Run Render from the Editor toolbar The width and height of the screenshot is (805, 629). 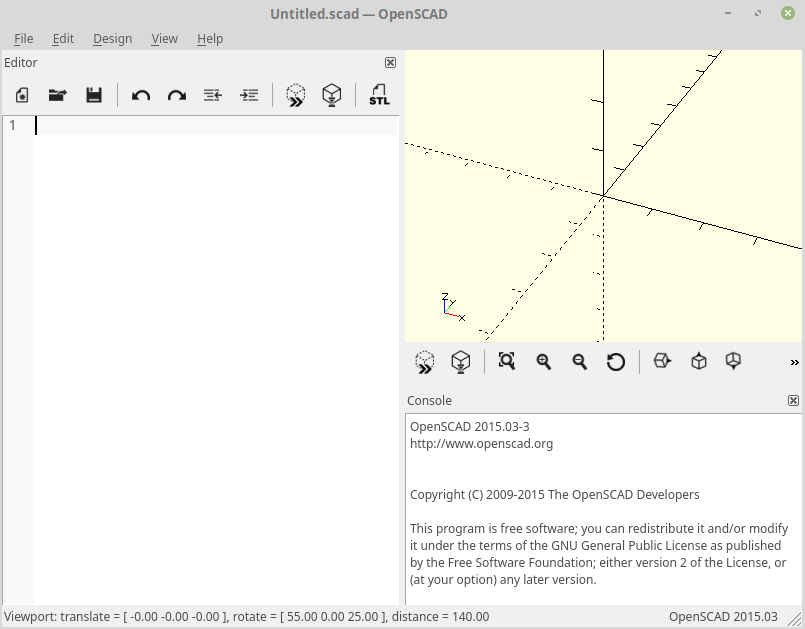click(332, 96)
